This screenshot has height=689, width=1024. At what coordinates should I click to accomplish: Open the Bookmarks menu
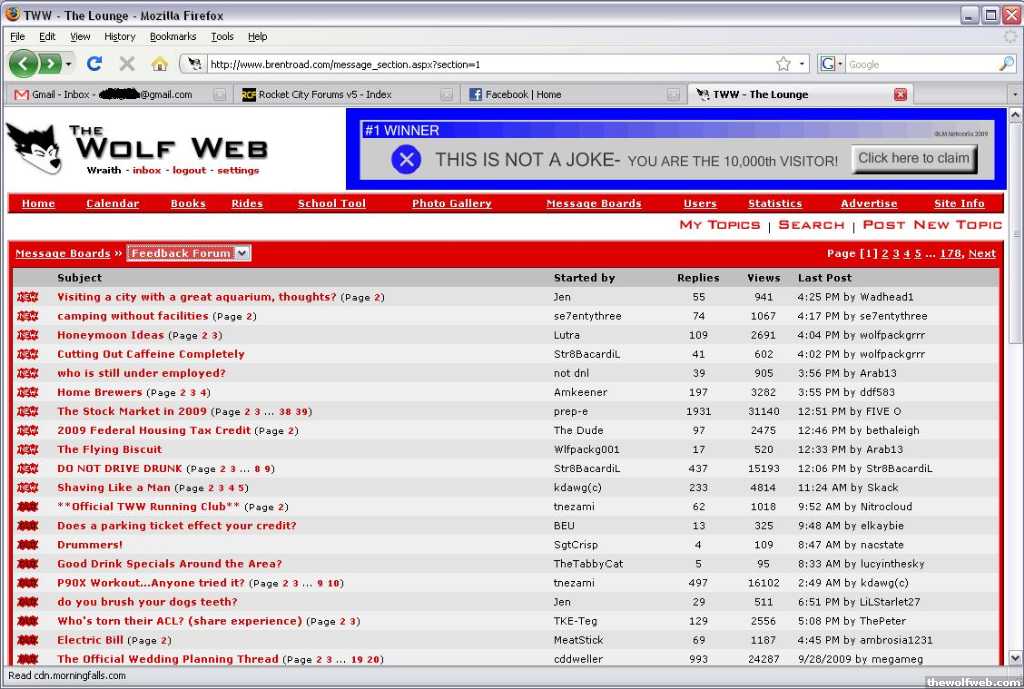click(x=172, y=36)
